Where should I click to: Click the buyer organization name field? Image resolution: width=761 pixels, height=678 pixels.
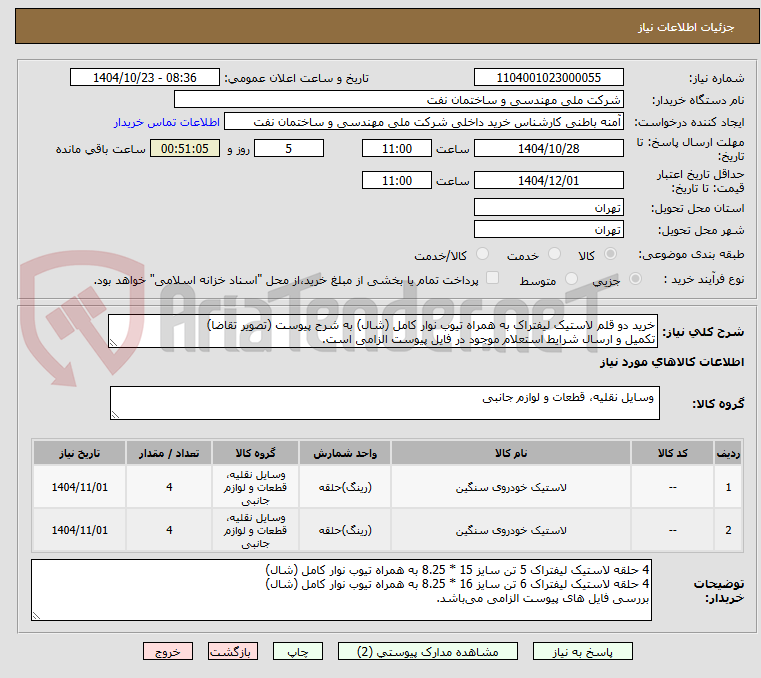click(x=398, y=100)
